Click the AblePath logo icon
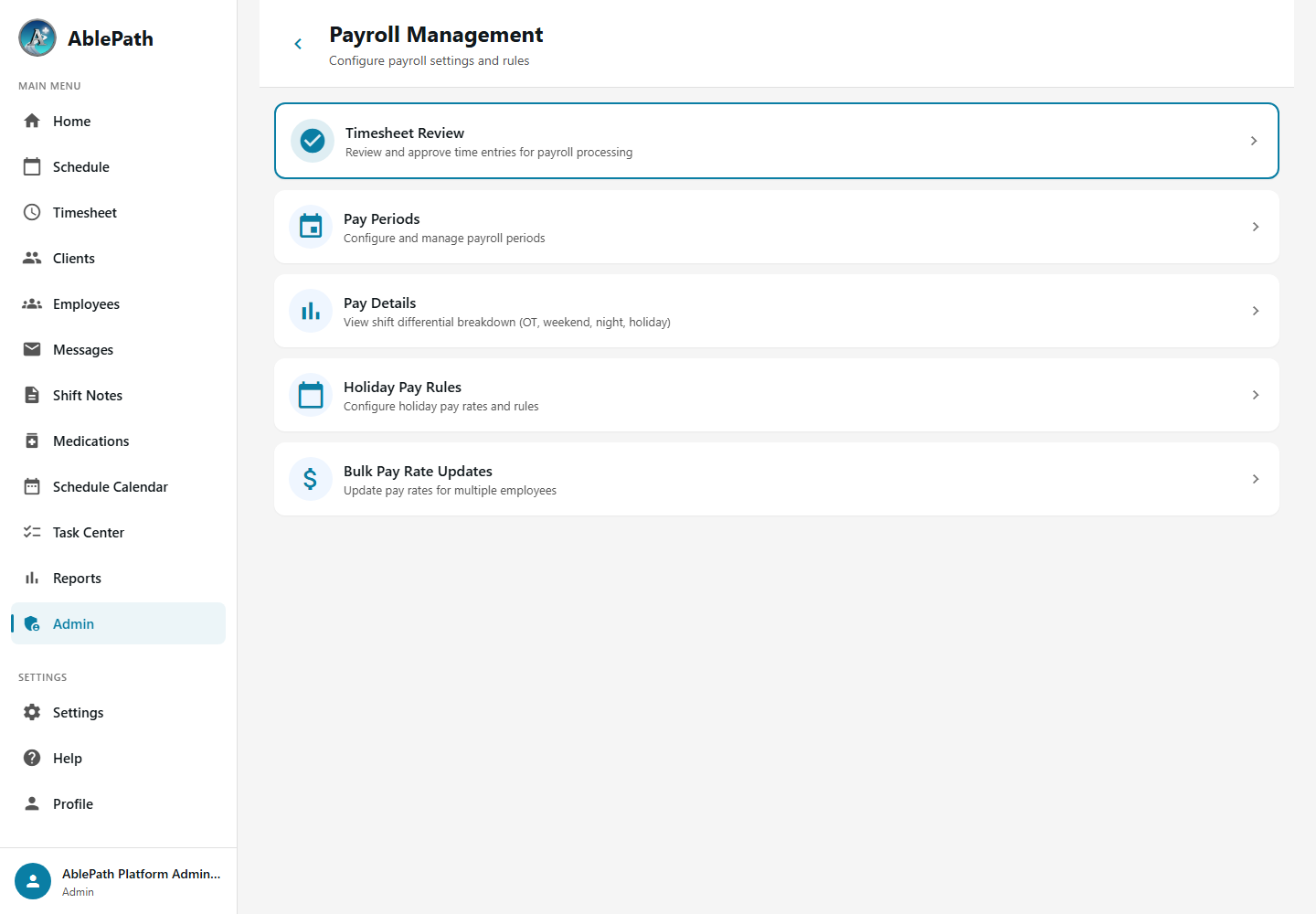 37,37
